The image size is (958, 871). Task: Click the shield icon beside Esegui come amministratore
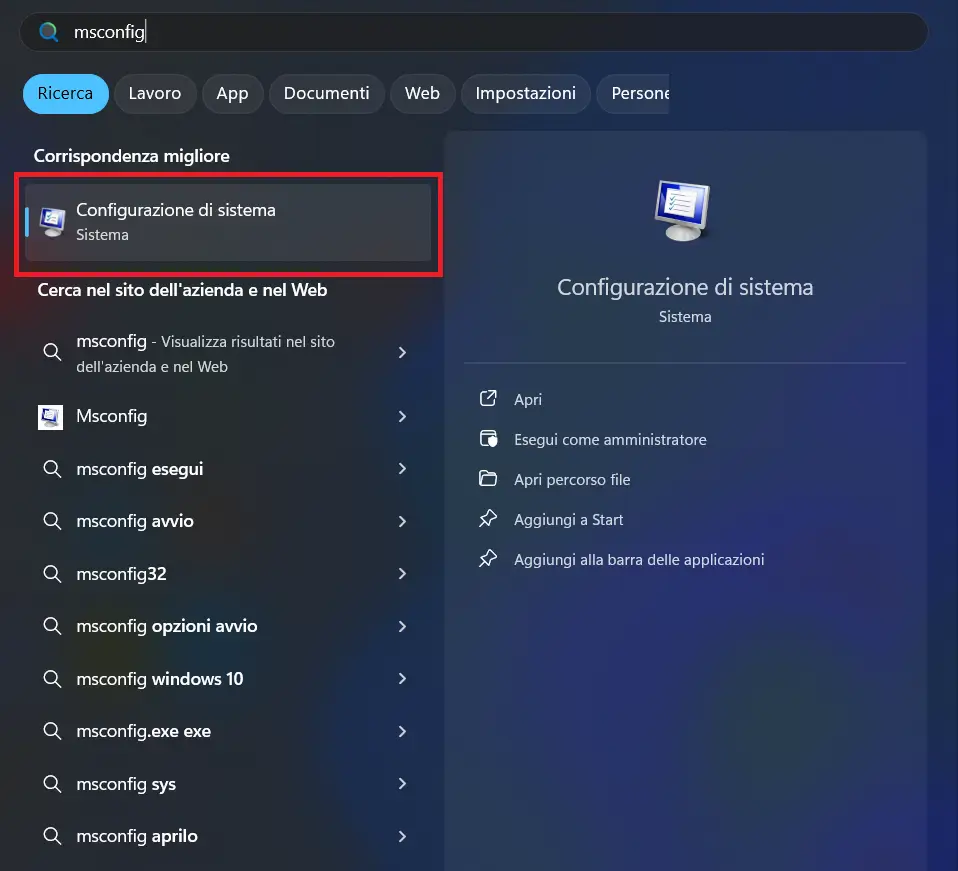point(488,438)
